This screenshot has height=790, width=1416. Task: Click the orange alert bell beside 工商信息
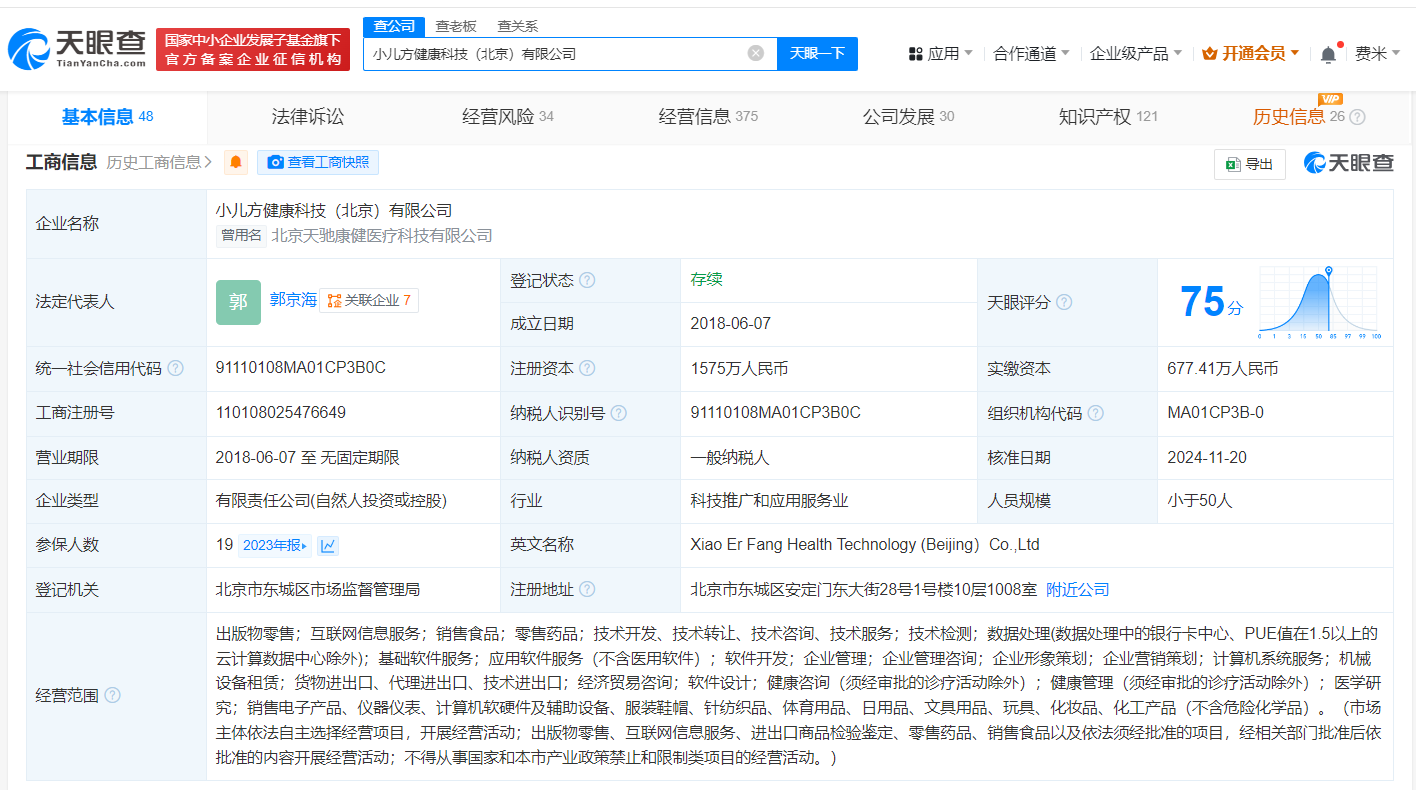[x=236, y=162]
